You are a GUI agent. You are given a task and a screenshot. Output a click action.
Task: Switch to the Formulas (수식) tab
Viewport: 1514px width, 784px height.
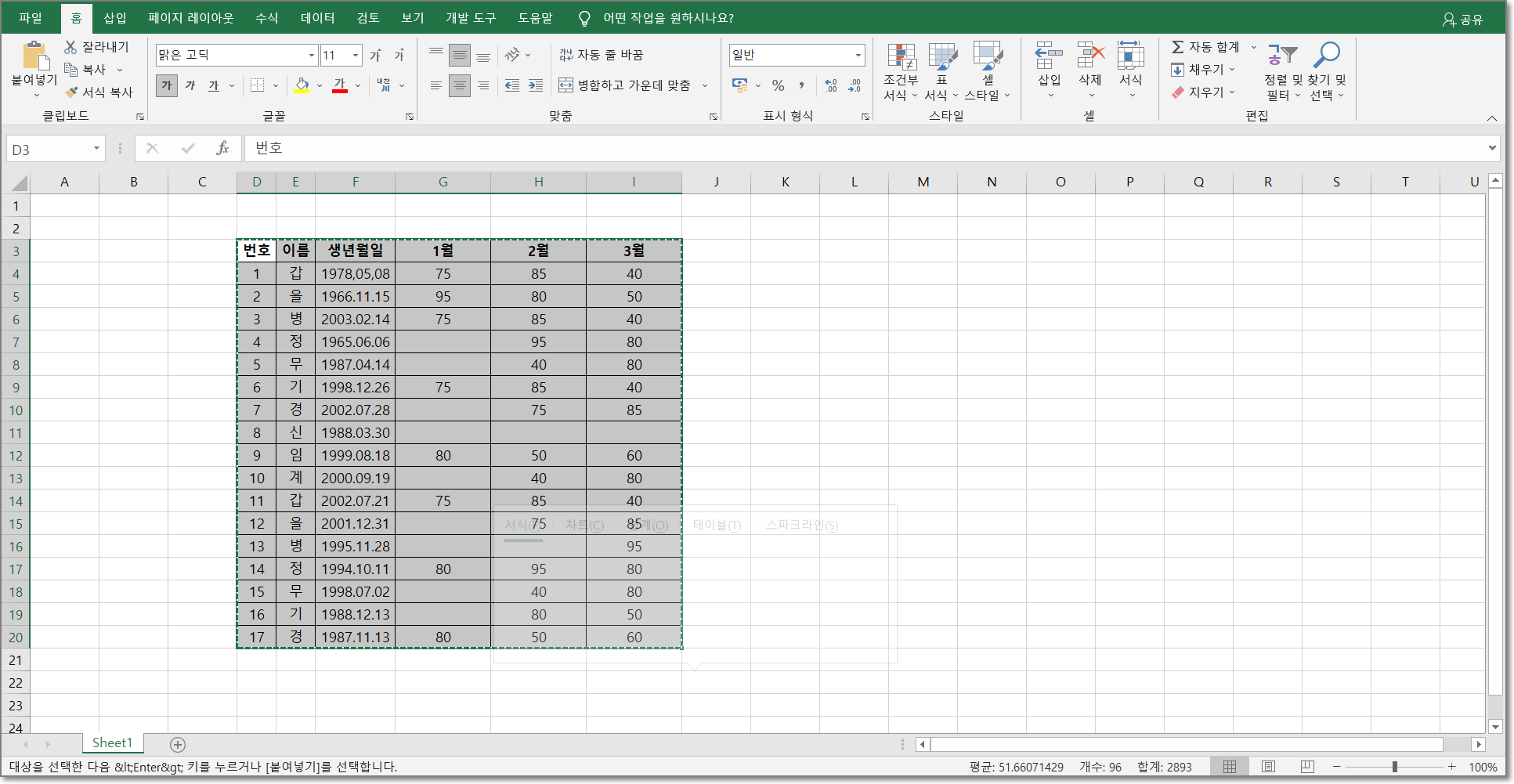click(267, 18)
